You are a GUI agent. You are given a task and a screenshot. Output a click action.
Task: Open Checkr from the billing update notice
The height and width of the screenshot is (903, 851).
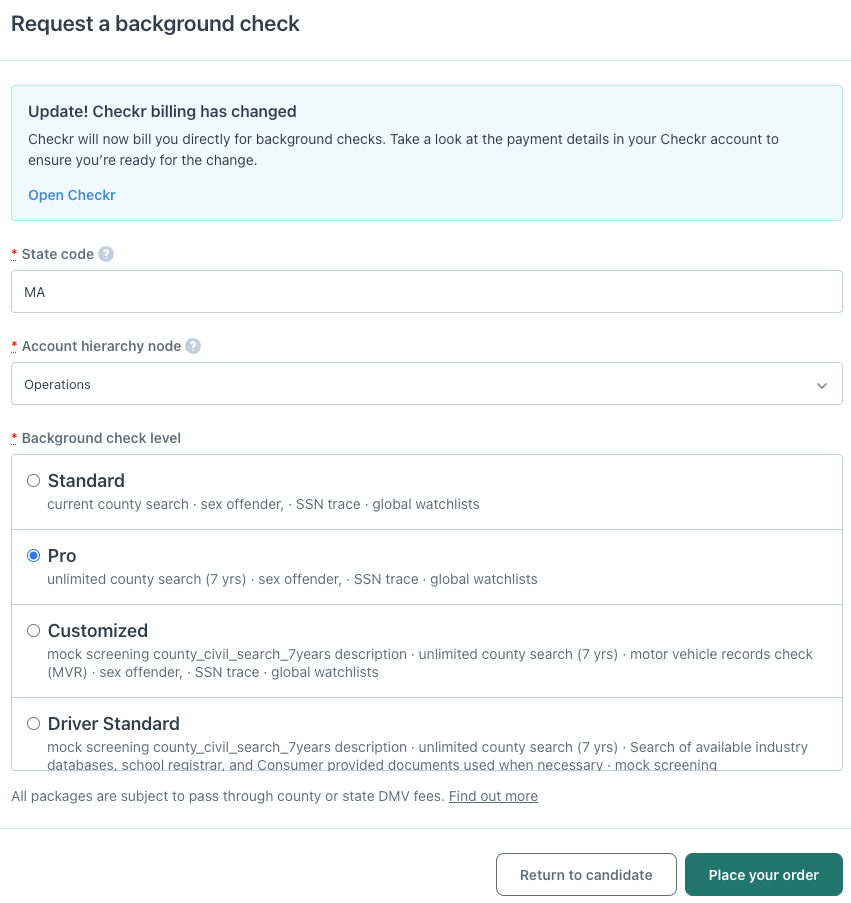(71, 195)
